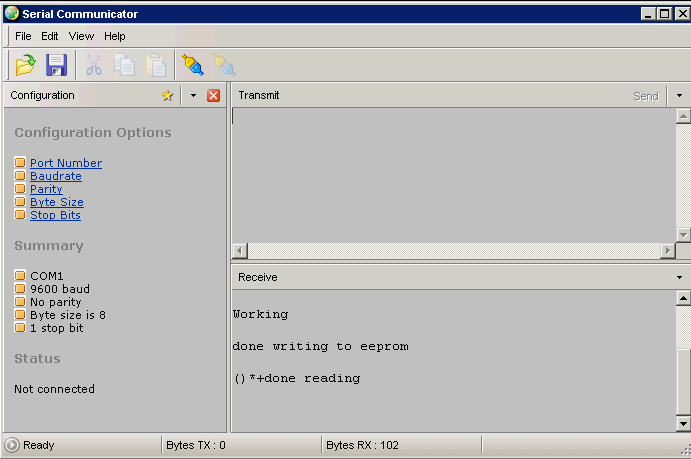Open the Help menu
This screenshot has width=691, height=459.
click(115, 36)
